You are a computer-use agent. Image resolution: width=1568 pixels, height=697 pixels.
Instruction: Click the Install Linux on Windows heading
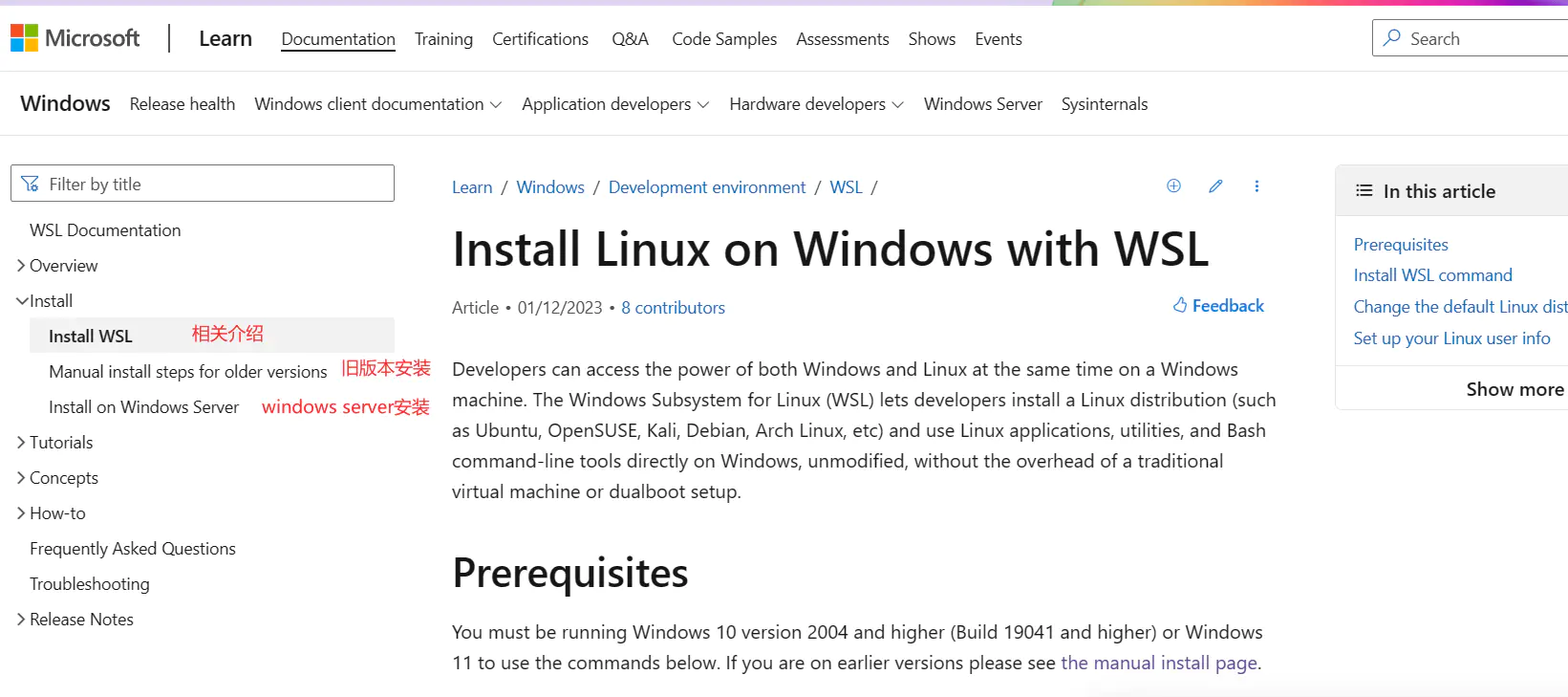(x=830, y=249)
